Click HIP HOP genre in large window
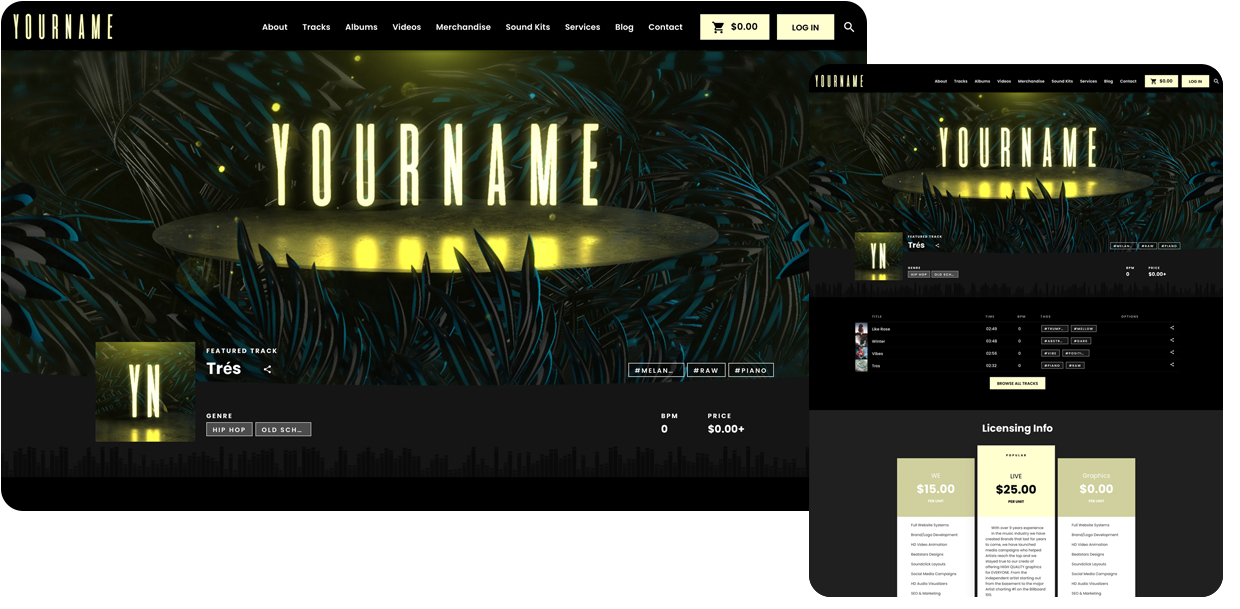1240x609 pixels. pyautogui.click(x=229, y=429)
